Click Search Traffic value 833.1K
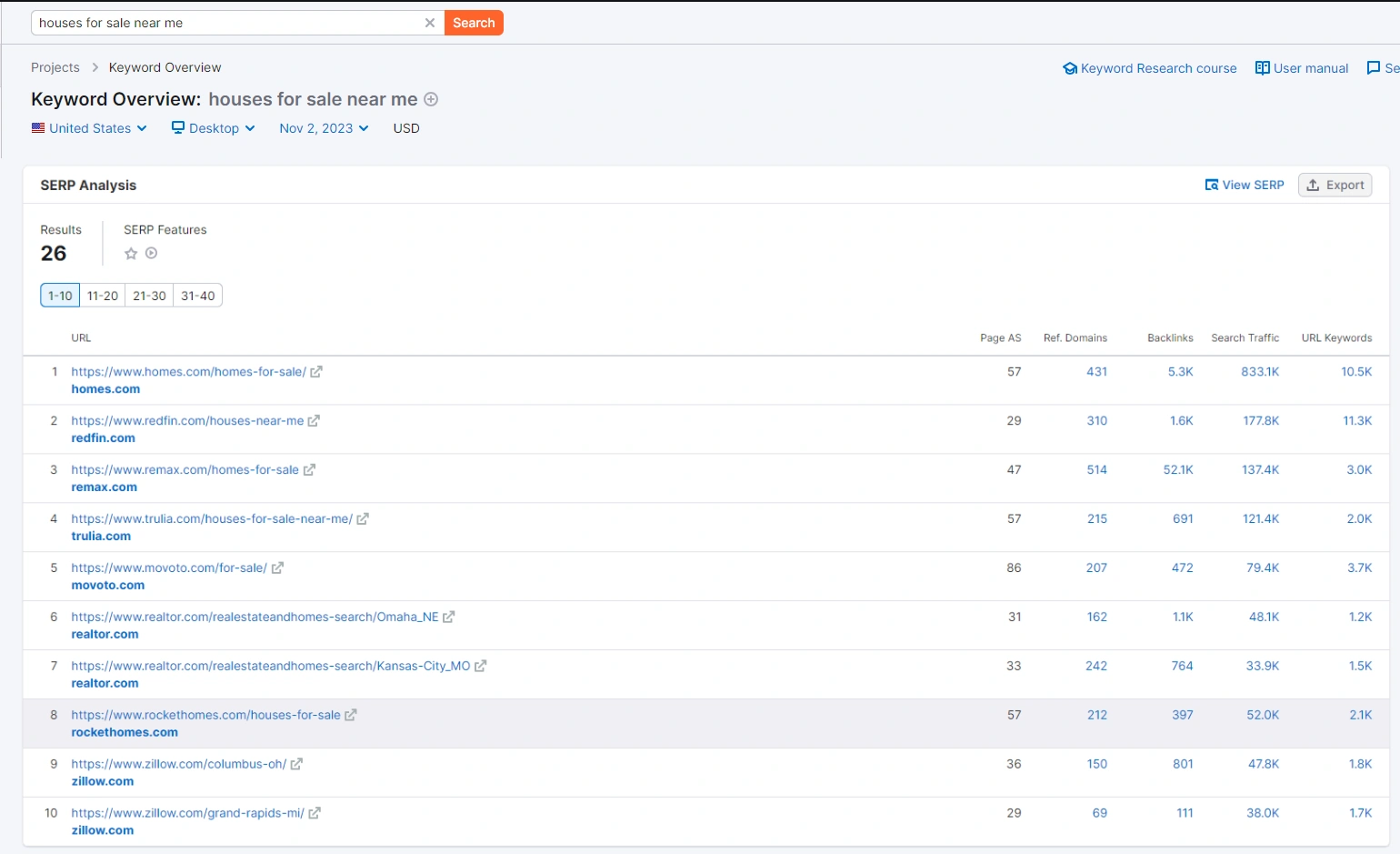This screenshot has height=854, width=1400. [1260, 372]
